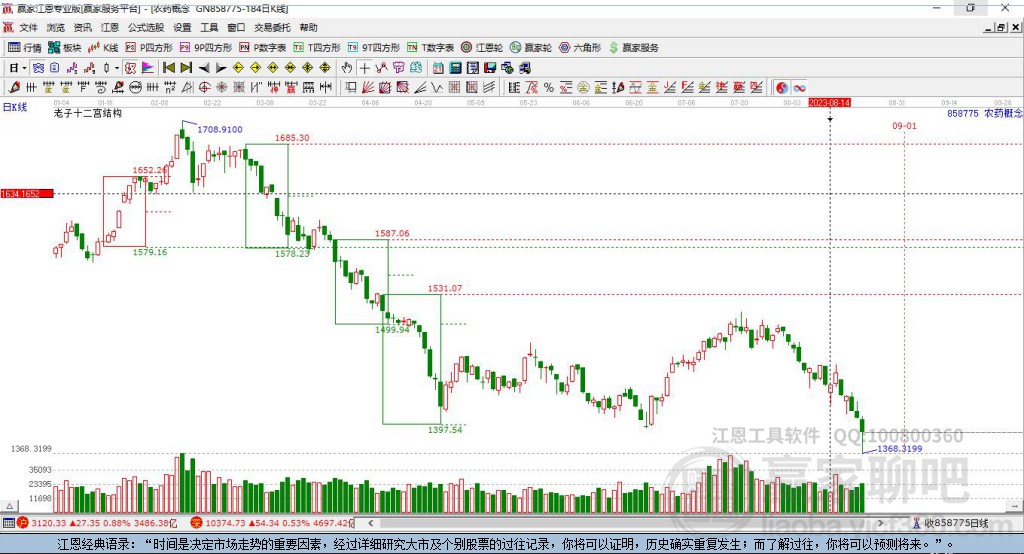This screenshot has height=554, width=1024.
Task: Click the colorful flag chart icon
Action: (x=148, y=67)
